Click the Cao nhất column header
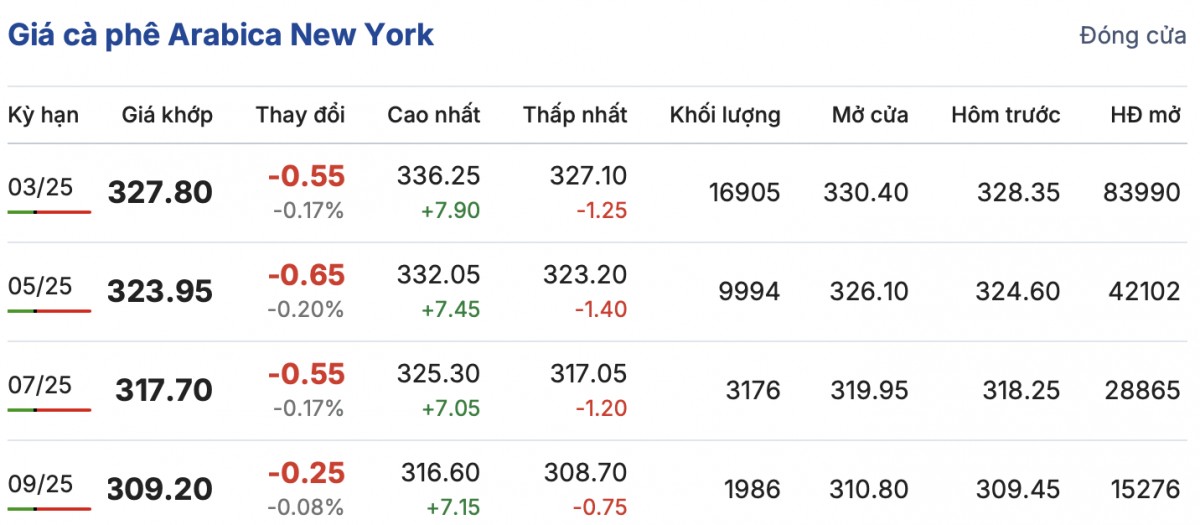Image resolution: width=1200 pixels, height=525 pixels. pos(434,115)
